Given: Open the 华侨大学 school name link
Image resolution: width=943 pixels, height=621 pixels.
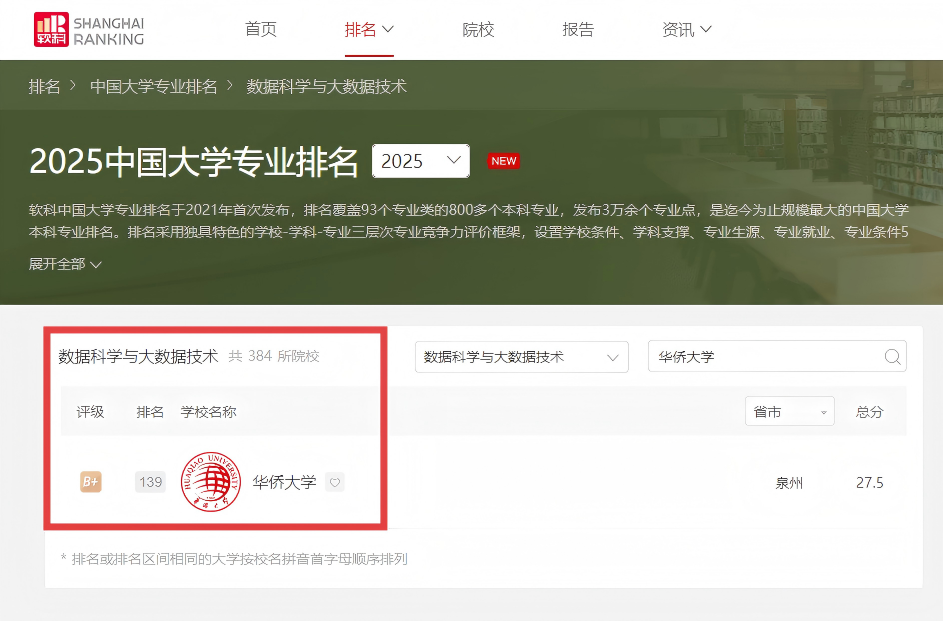Looking at the screenshot, I should point(284,482).
